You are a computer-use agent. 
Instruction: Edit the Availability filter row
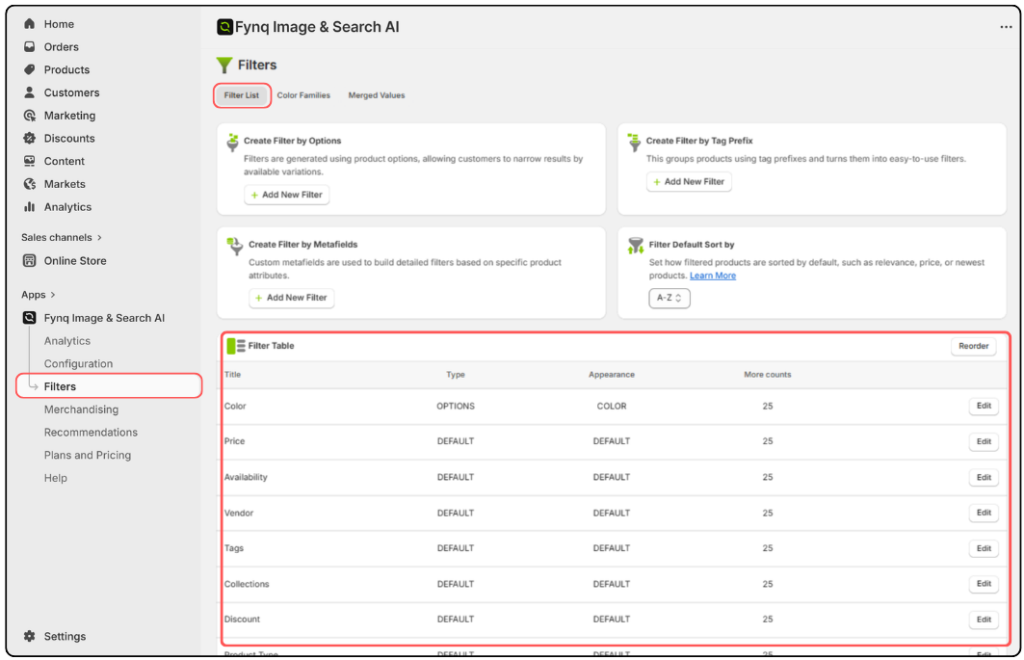(984, 477)
